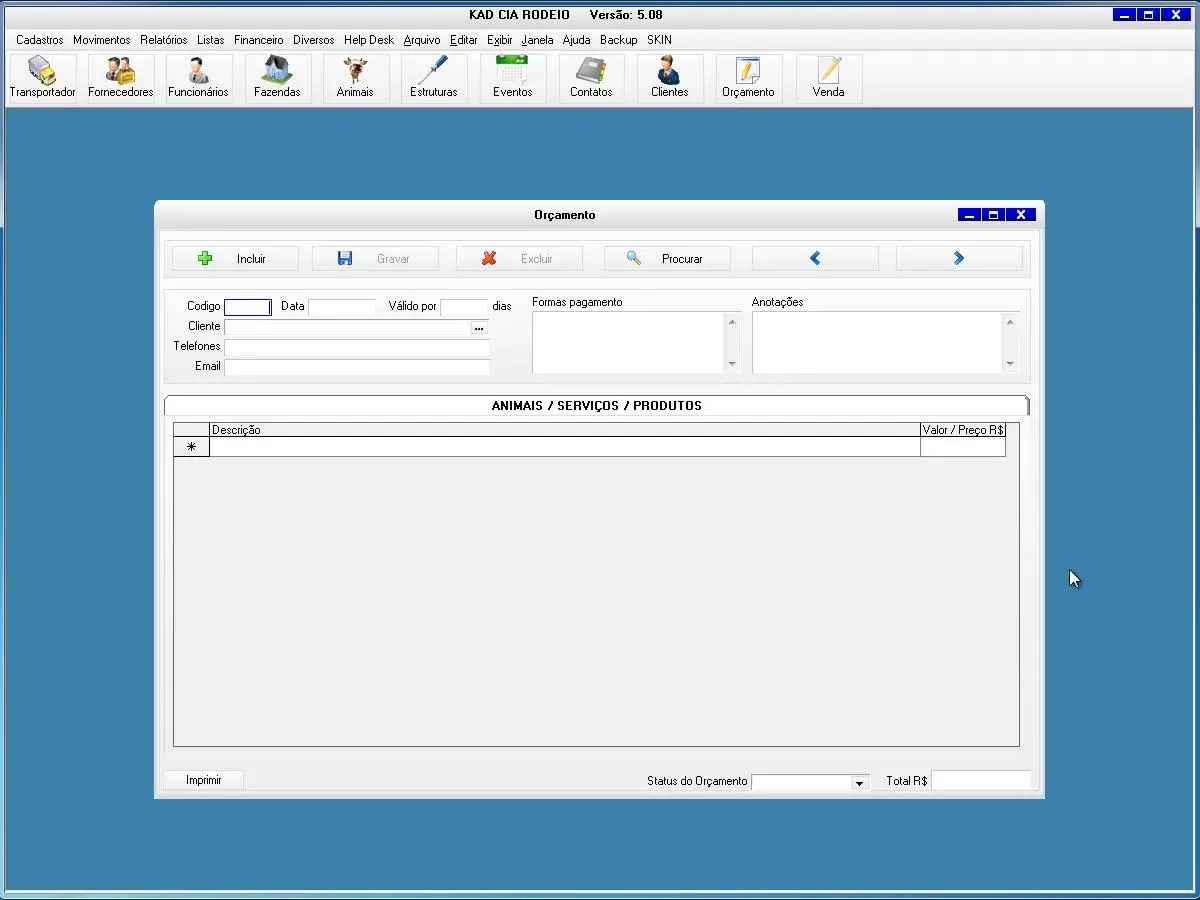The image size is (1200, 900).
Task: Open the Financeiro menu
Action: pyautogui.click(x=259, y=40)
